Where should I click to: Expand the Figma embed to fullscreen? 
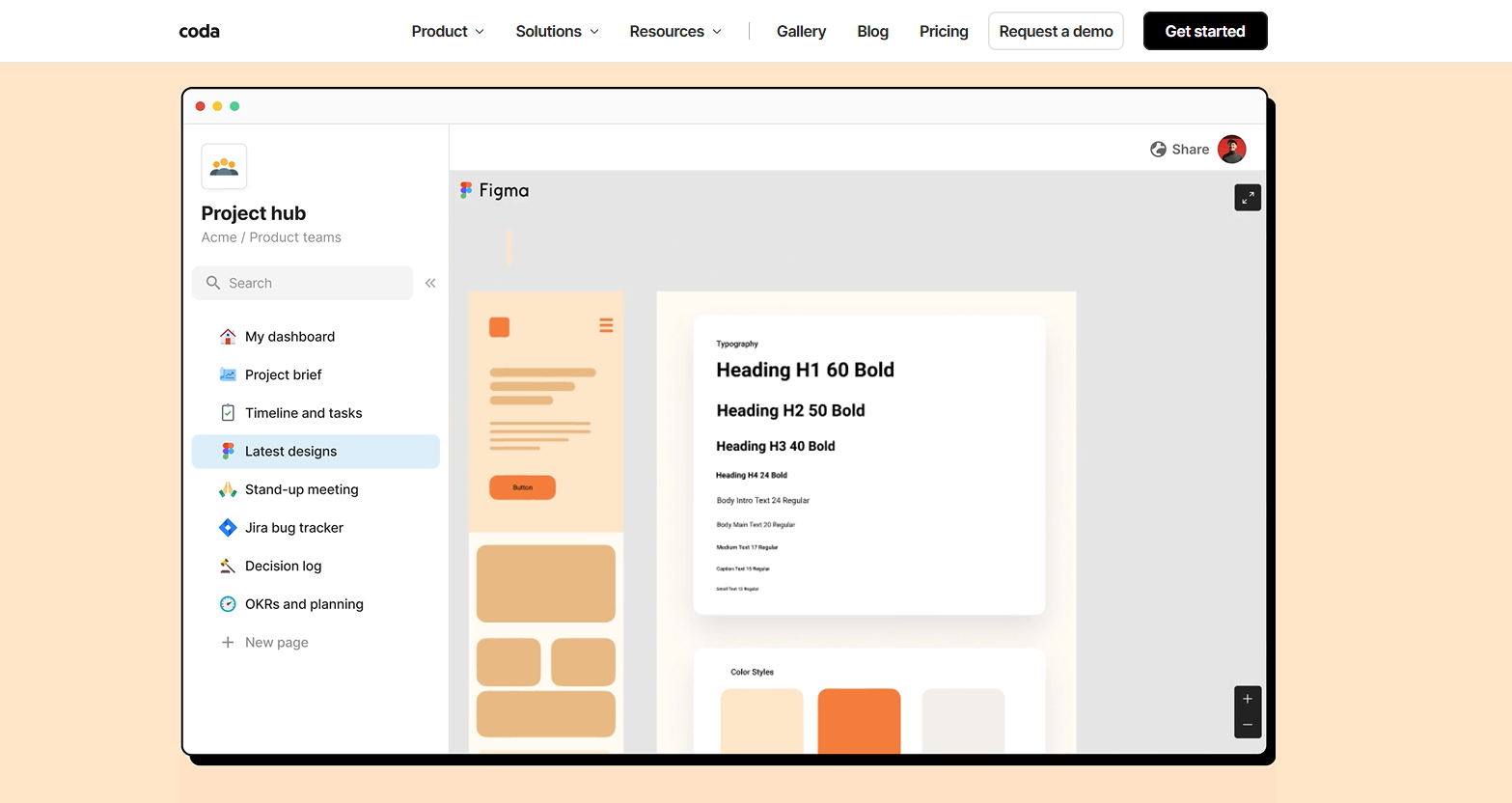click(1248, 198)
